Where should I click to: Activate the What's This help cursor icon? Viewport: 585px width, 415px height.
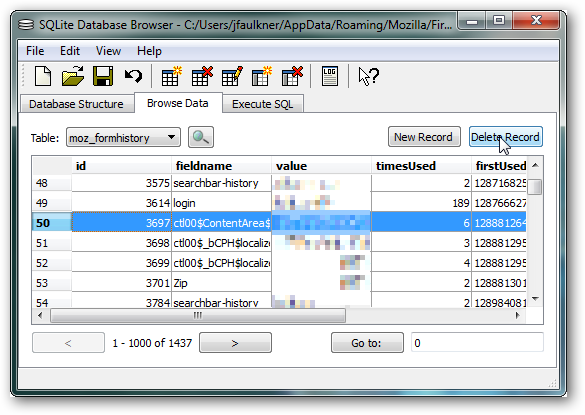368,76
